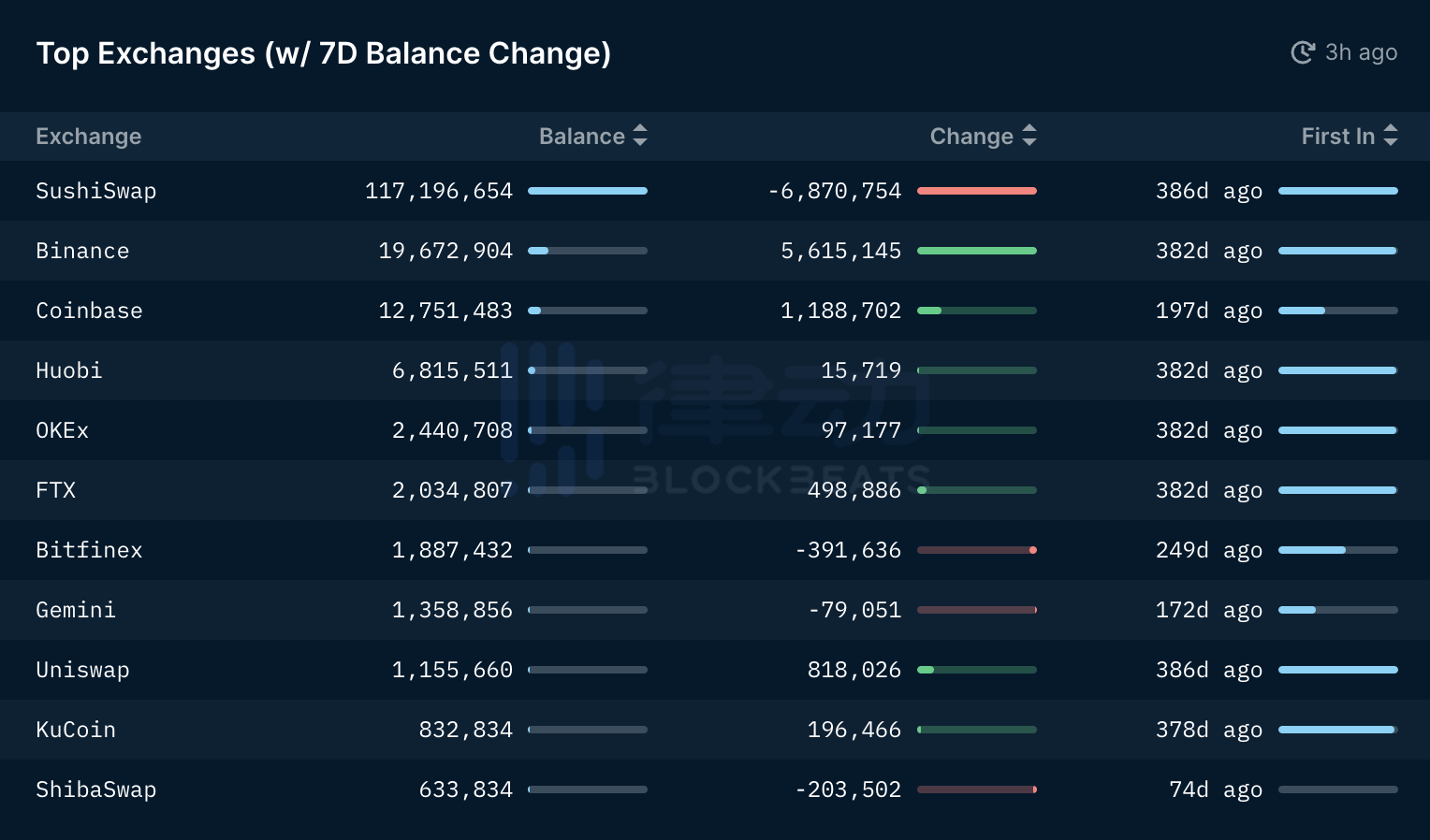Click KuCoin's 832,834 balance value

(465, 730)
